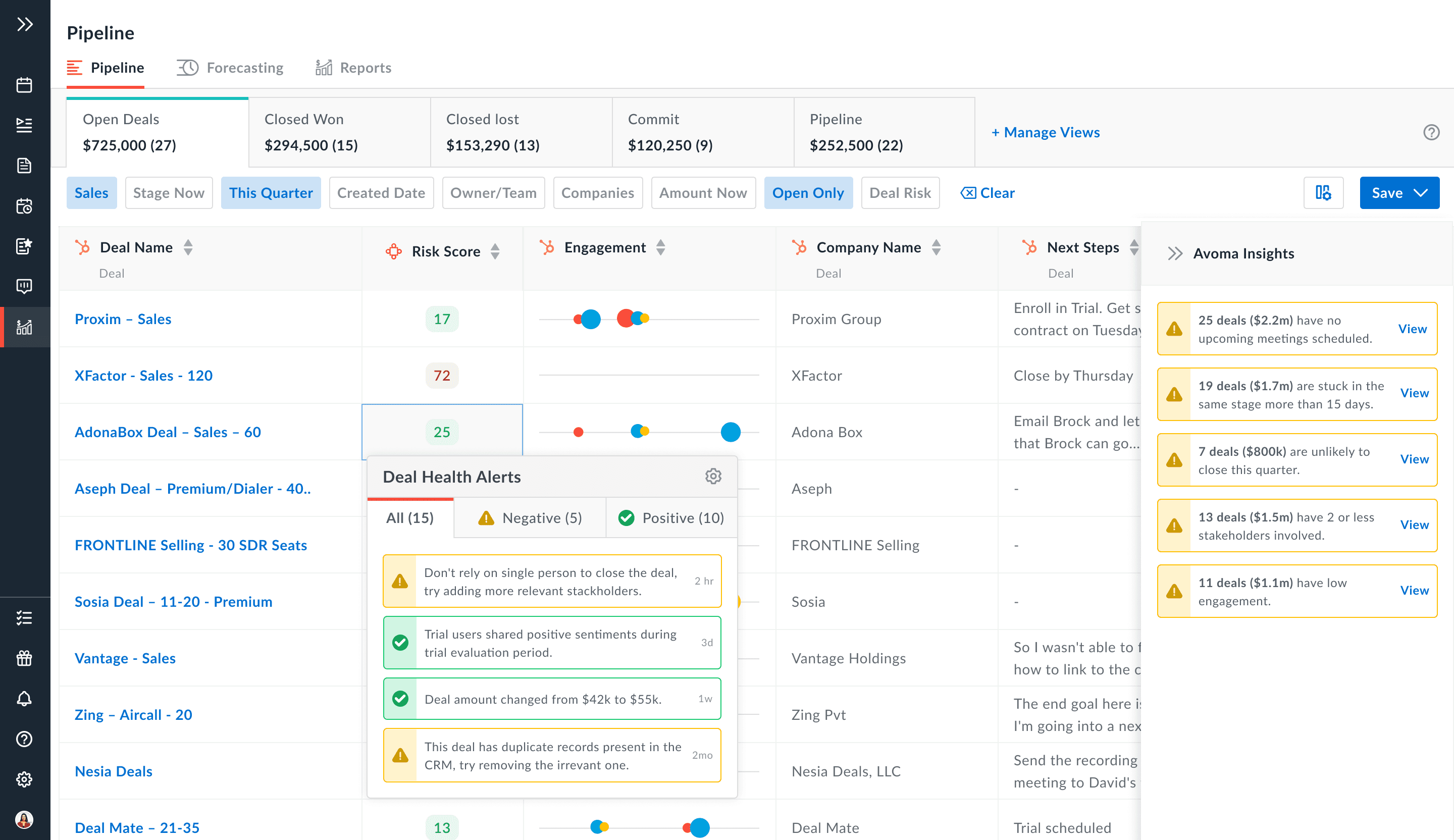Open the notifications bell icon
This screenshot has height=840, width=1454.
[24, 699]
